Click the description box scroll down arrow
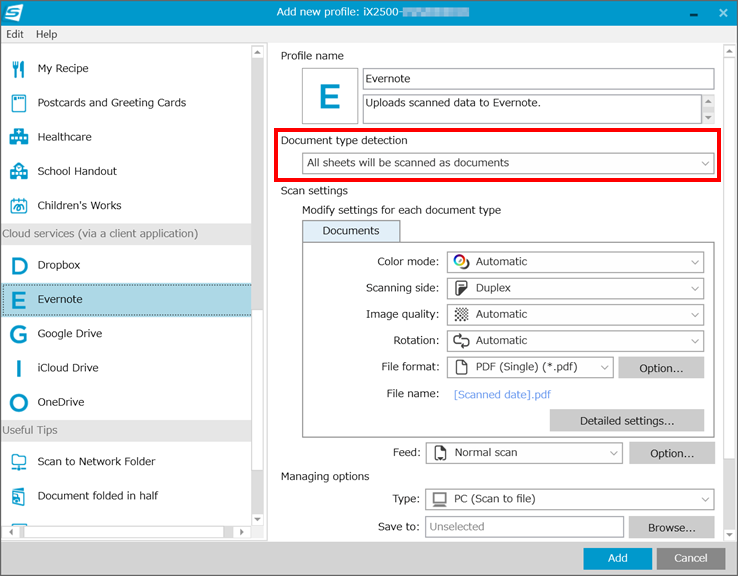 pyautogui.click(x=708, y=118)
